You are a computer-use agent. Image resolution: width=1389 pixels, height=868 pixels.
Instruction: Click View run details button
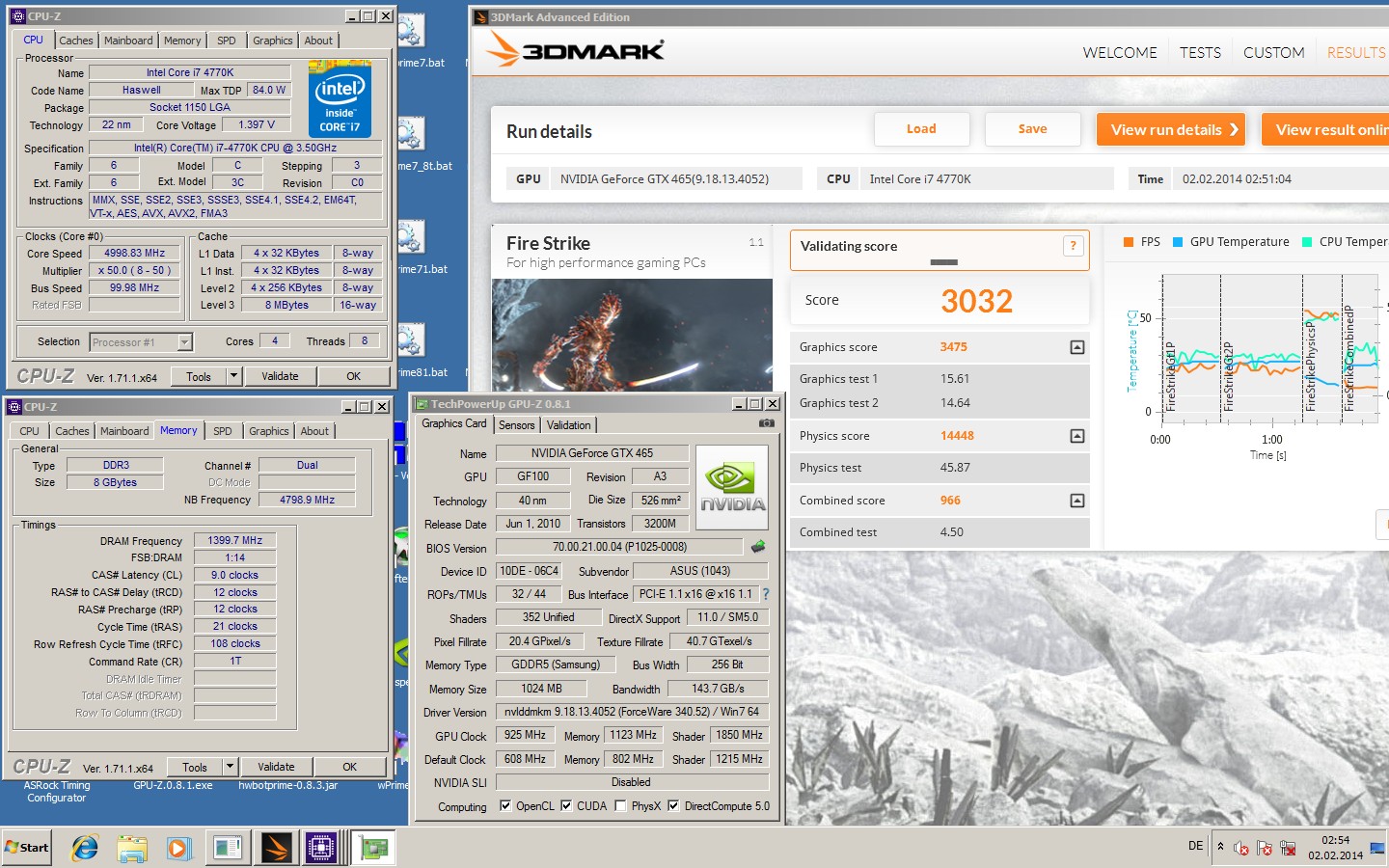coord(1171,129)
